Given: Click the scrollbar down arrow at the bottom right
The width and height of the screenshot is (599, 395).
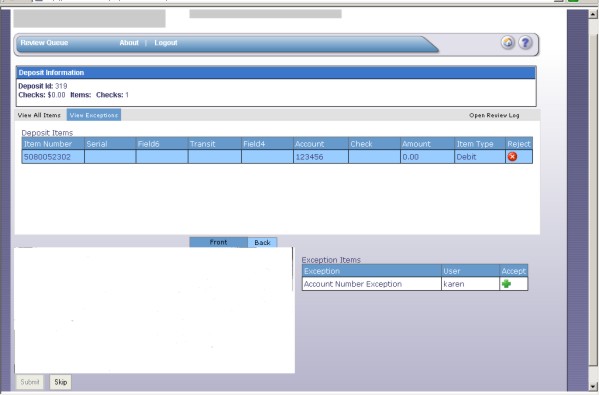Looking at the screenshot, I should click(593, 386).
